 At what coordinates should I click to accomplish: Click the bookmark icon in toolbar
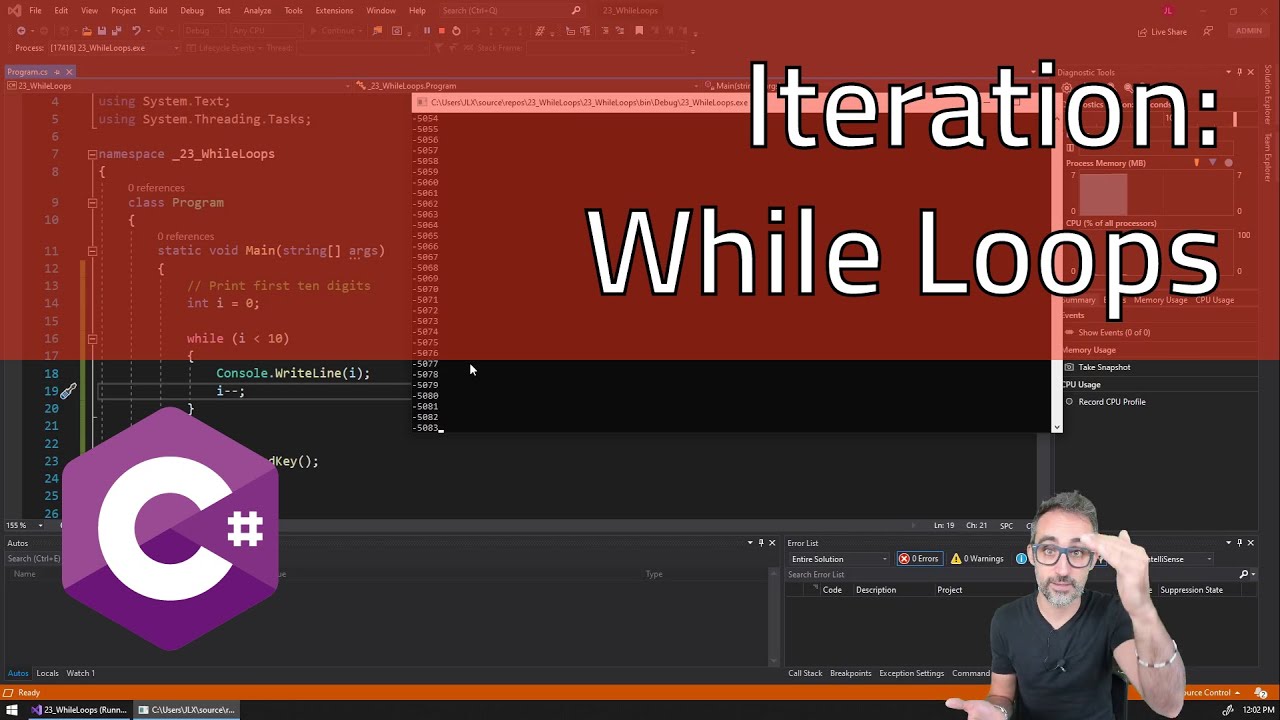[639, 31]
